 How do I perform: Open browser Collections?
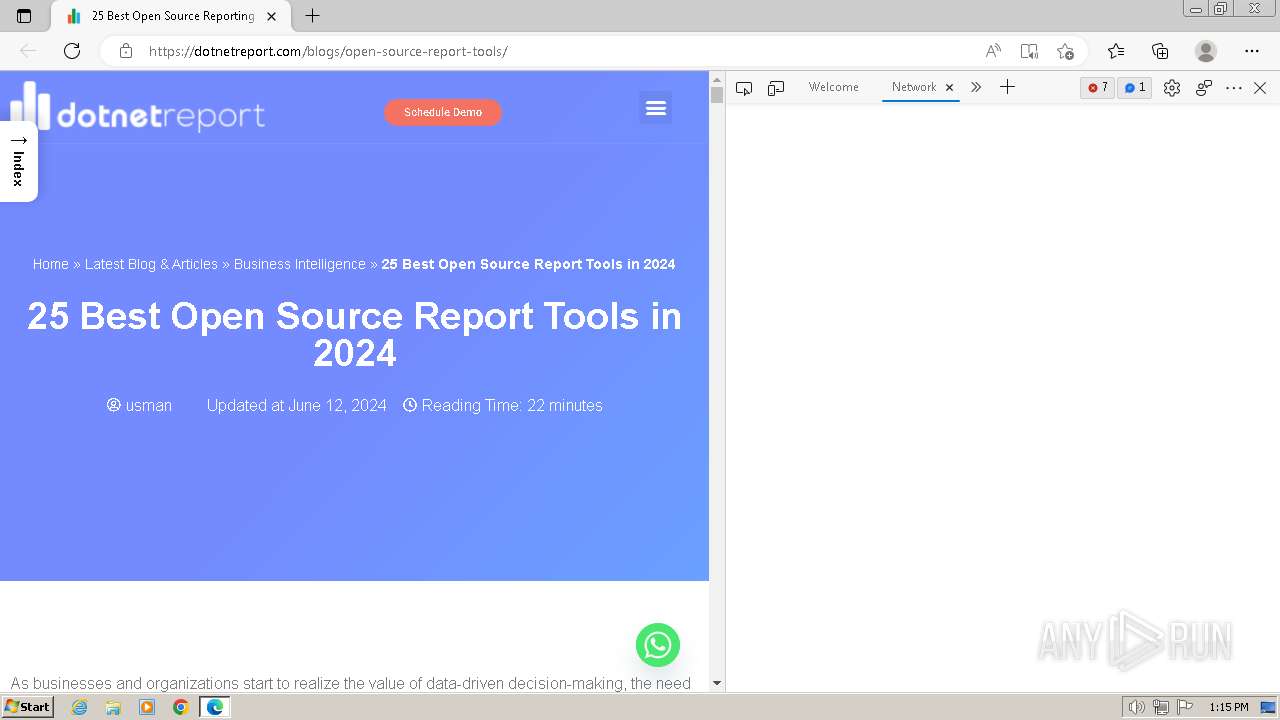click(x=1160, y=51)
